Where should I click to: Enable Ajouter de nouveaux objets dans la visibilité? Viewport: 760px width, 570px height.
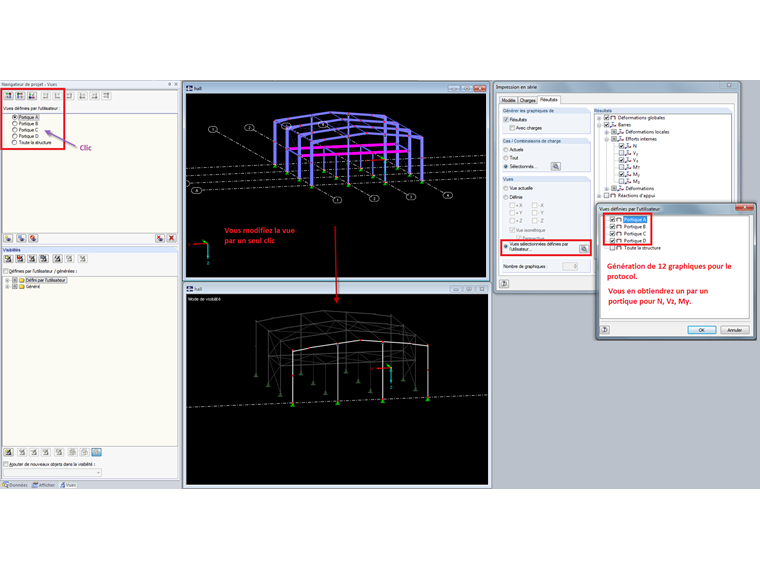pyautogui.click(x=6, y=464)
